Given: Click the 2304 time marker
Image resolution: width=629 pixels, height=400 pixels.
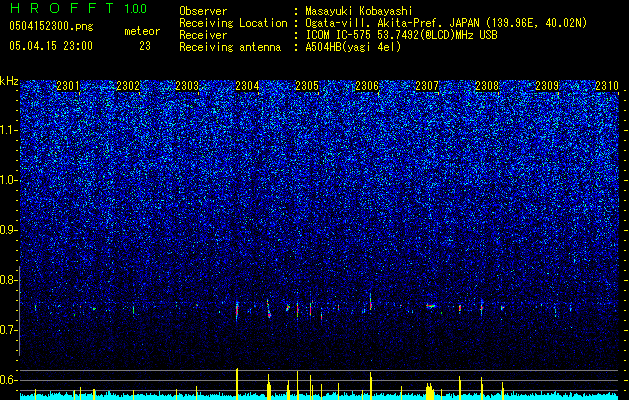Looking at the screenshot, I should pyautogui.click(x=247, y=85).
